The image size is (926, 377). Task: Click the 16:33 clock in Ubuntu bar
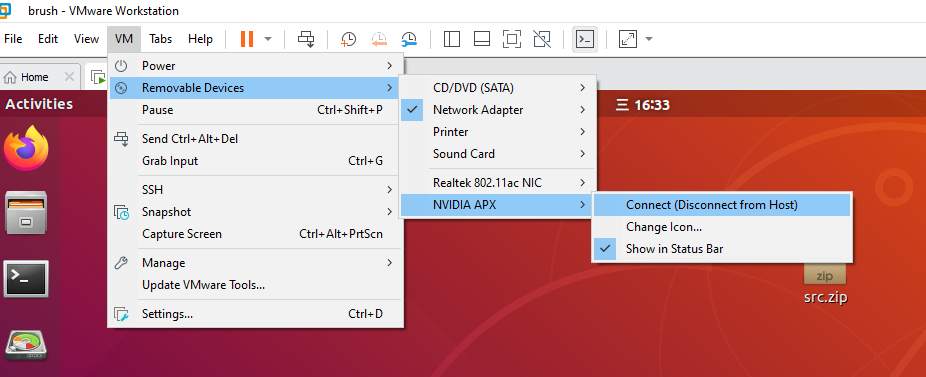pyautogui.click(x=643, y=106)
